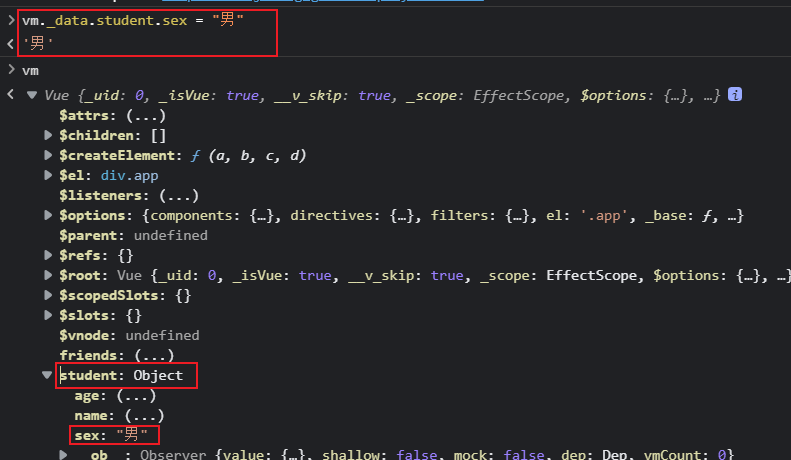
Task: Expand the __ob__ Observer entry
Action: [x=63, y=454]
